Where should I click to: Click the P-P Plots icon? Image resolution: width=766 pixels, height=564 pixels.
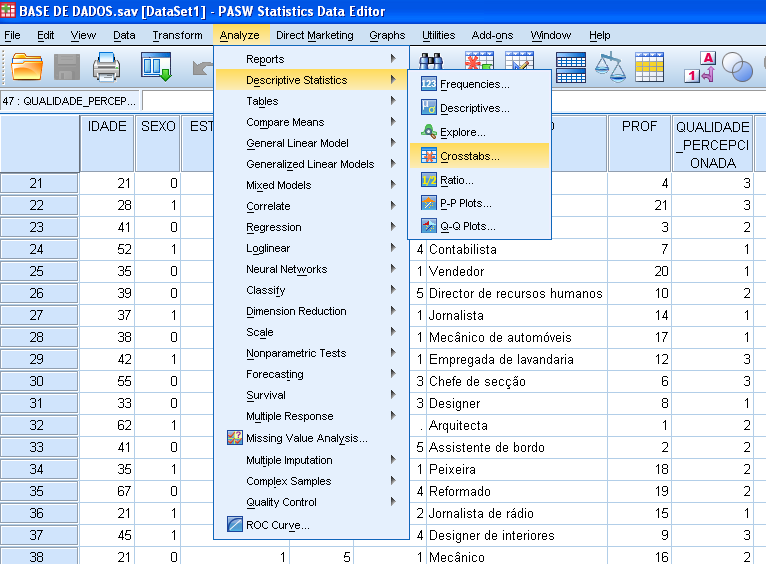point(428,203)
